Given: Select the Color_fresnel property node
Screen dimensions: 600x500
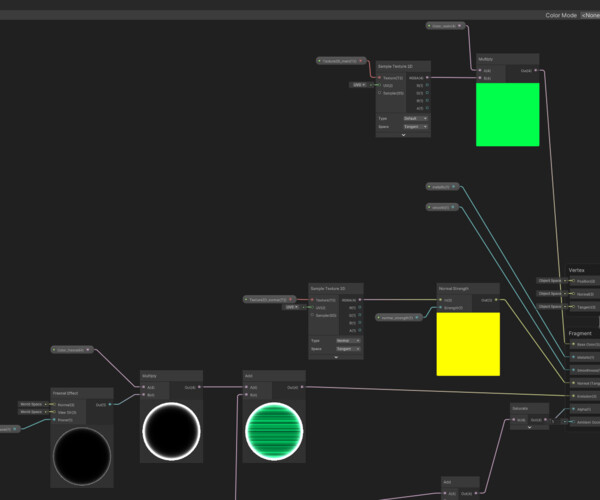Looking at the screenshot, I should tap(72, 350).
